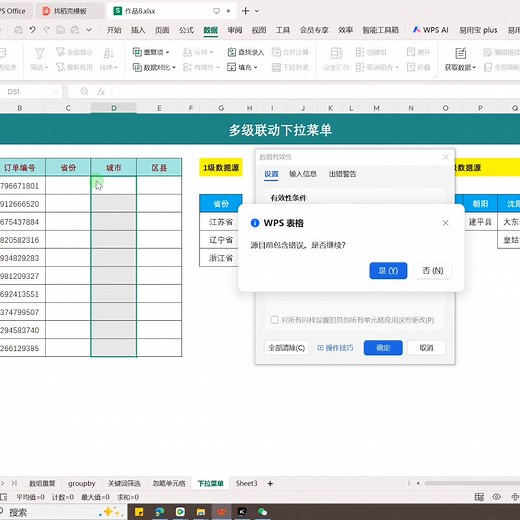Click the 下拉列表 icon

pos(276,67)
